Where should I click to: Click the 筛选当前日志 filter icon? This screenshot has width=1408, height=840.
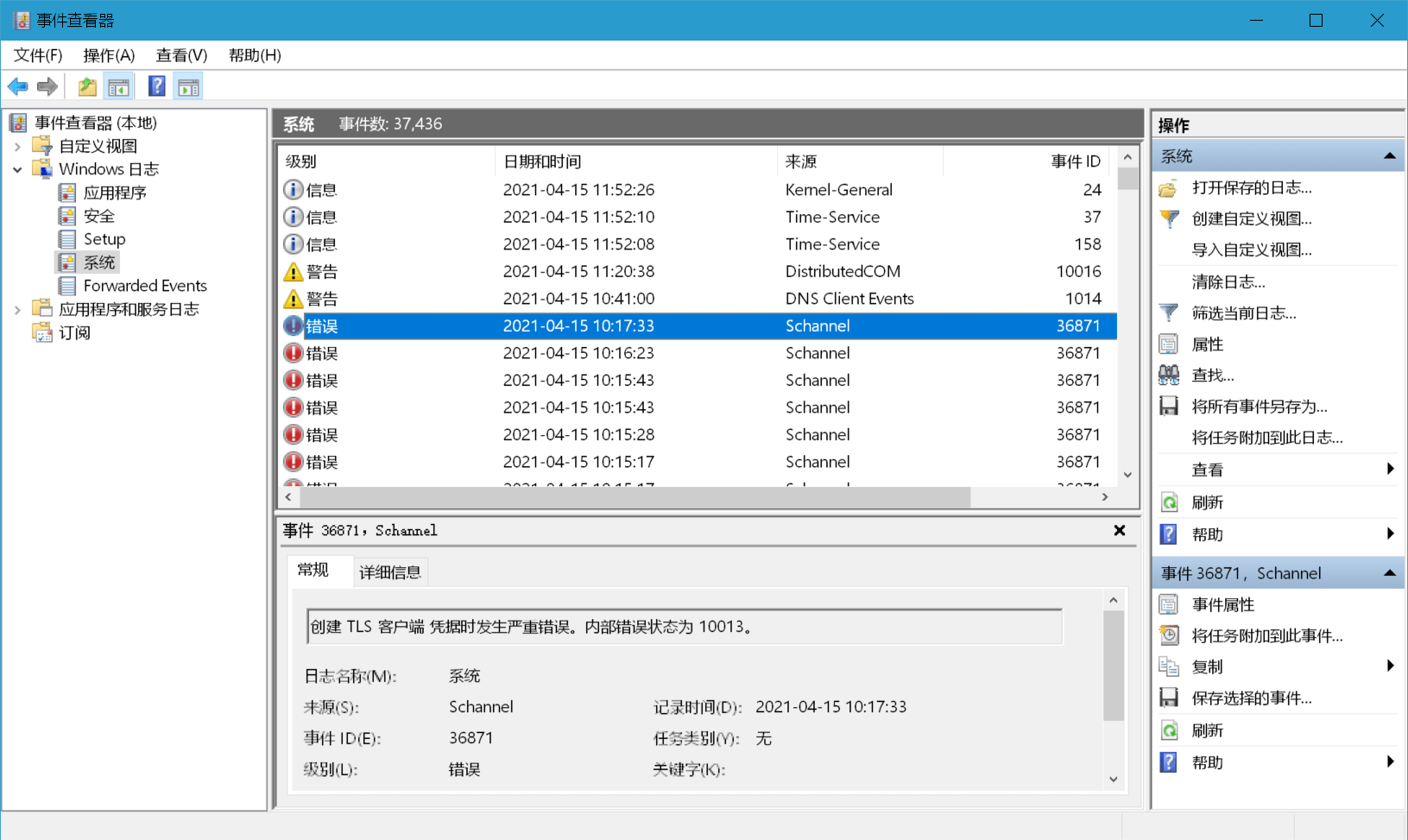click(x=1168, y=312)
